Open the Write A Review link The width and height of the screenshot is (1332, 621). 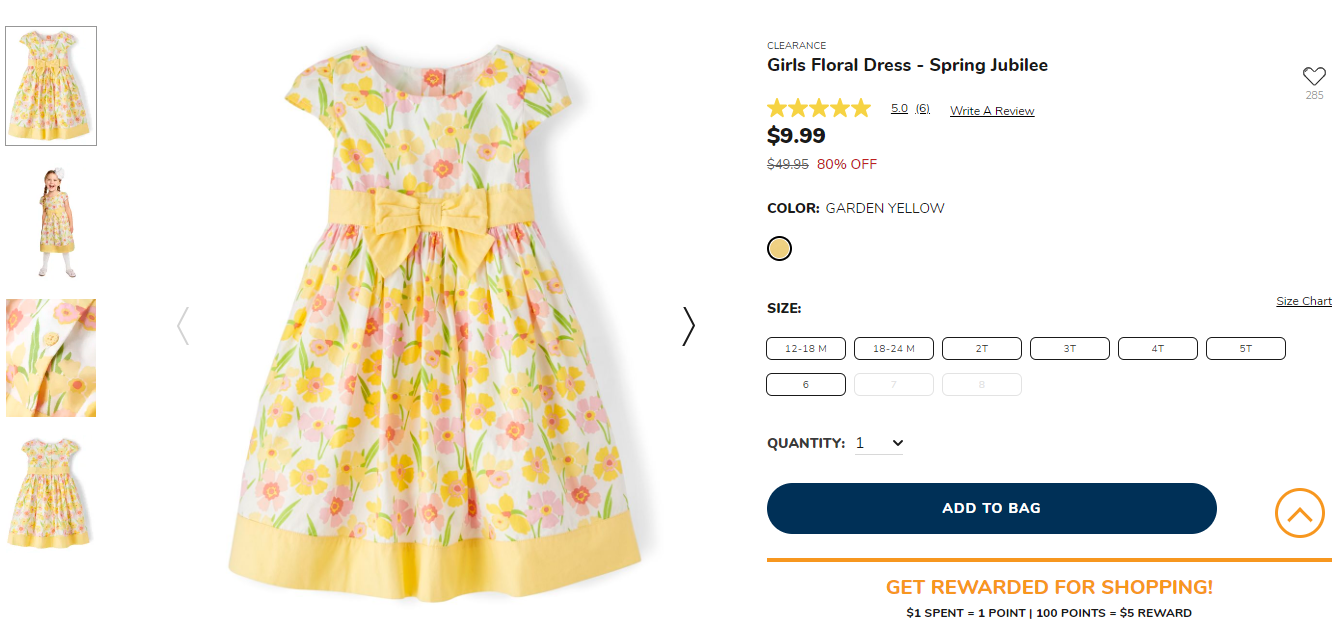[992, 111]
